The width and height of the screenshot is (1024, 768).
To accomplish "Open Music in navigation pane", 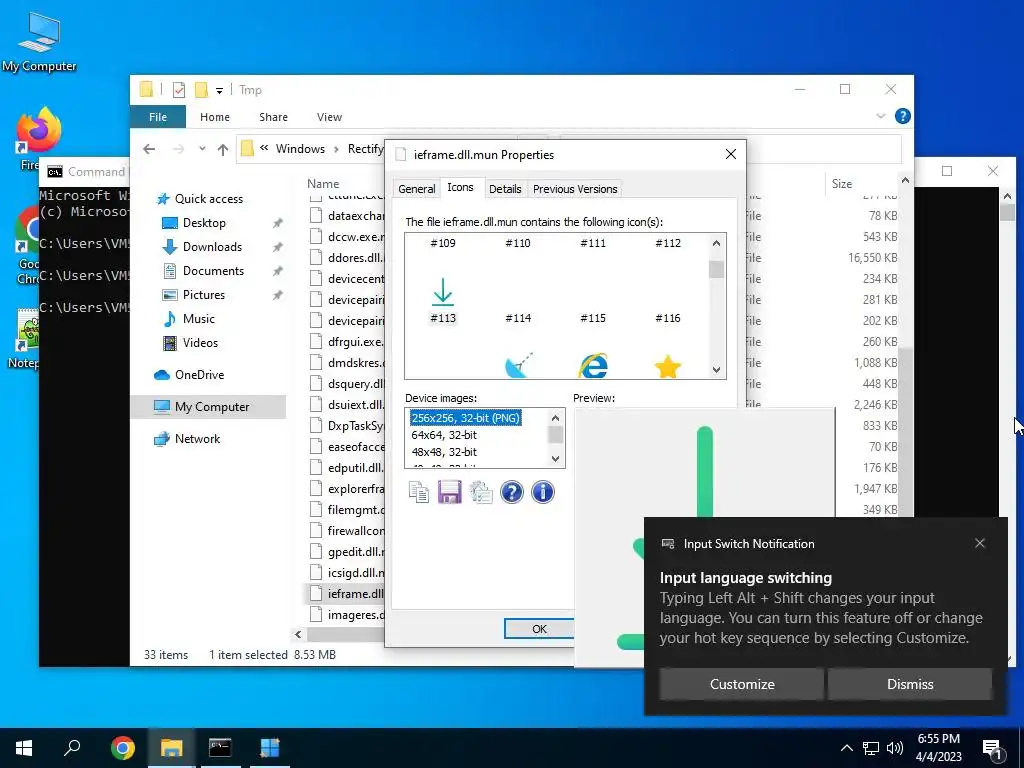I will [x=199, y=319].
